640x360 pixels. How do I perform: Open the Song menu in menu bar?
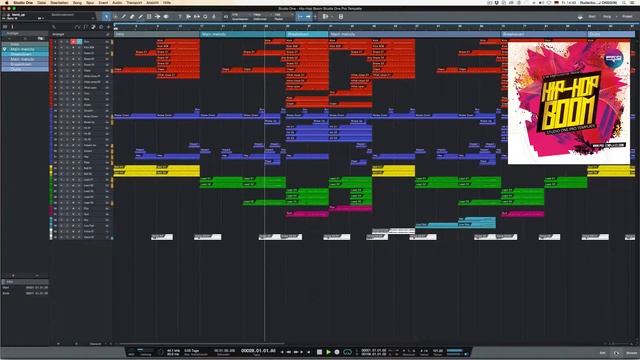(77, 2)
